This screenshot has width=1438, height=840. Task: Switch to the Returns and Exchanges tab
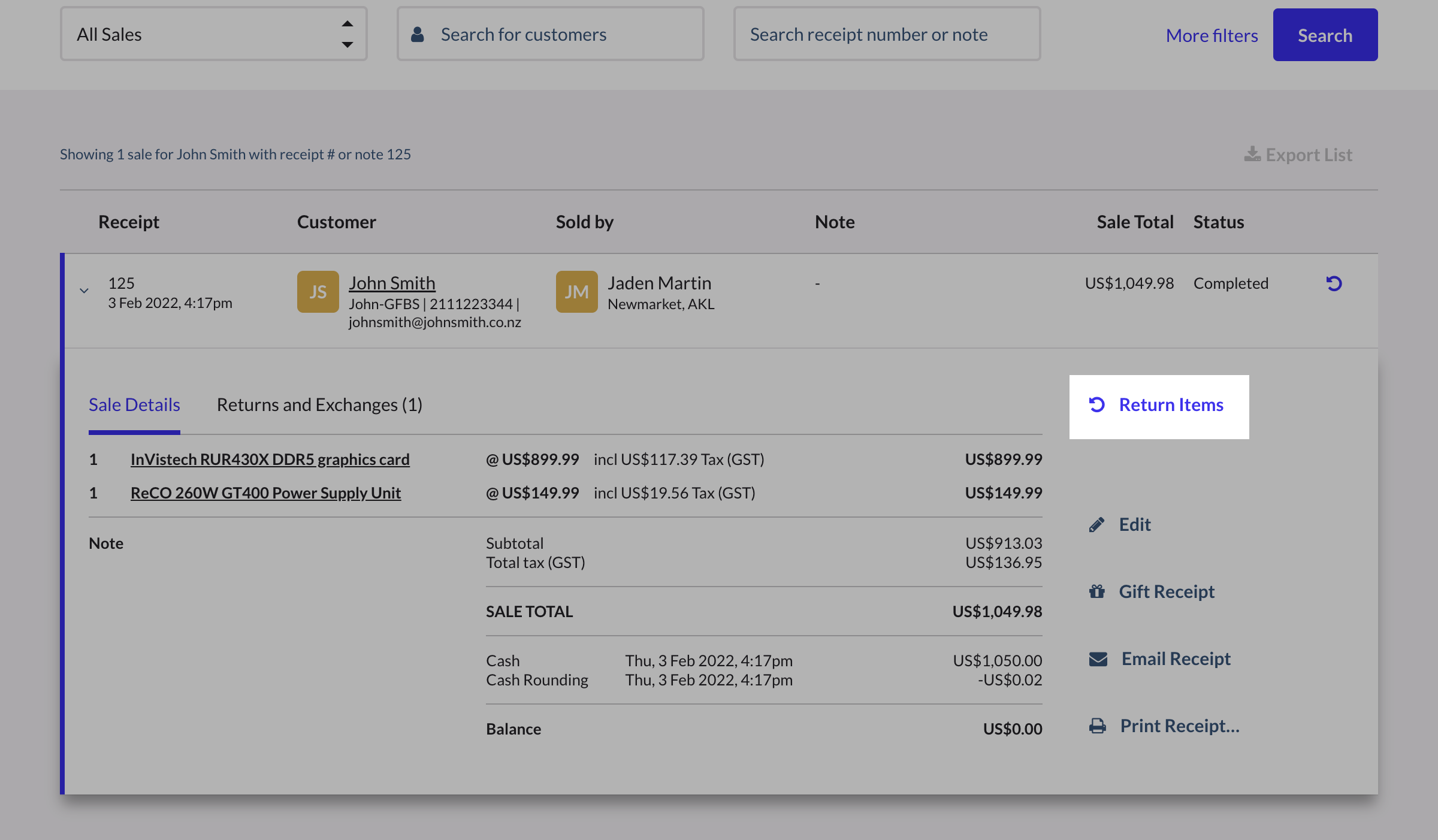[320, 404]
